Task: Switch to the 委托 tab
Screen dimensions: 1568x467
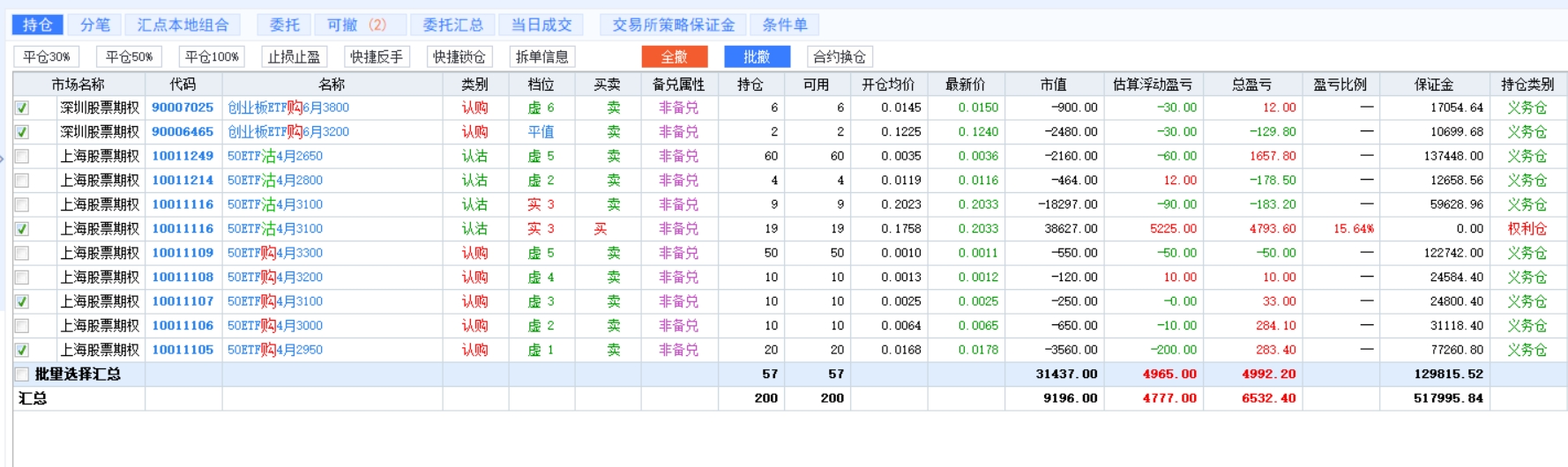Action: [x=285, y=25]
